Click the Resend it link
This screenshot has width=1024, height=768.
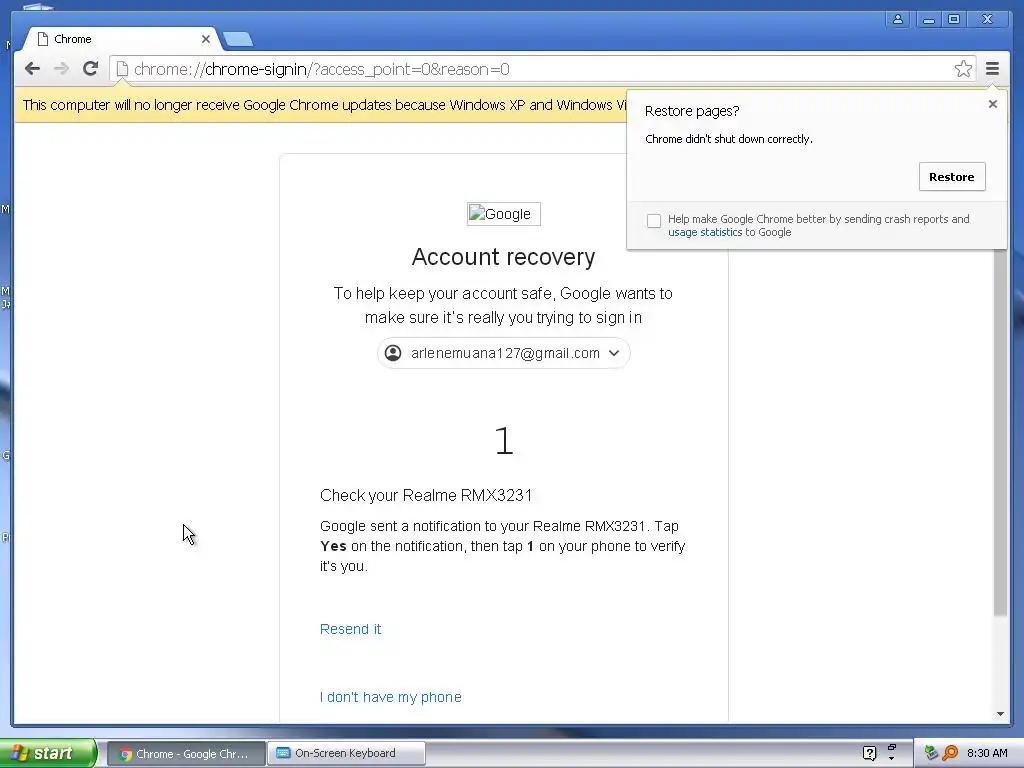point(350,629)
